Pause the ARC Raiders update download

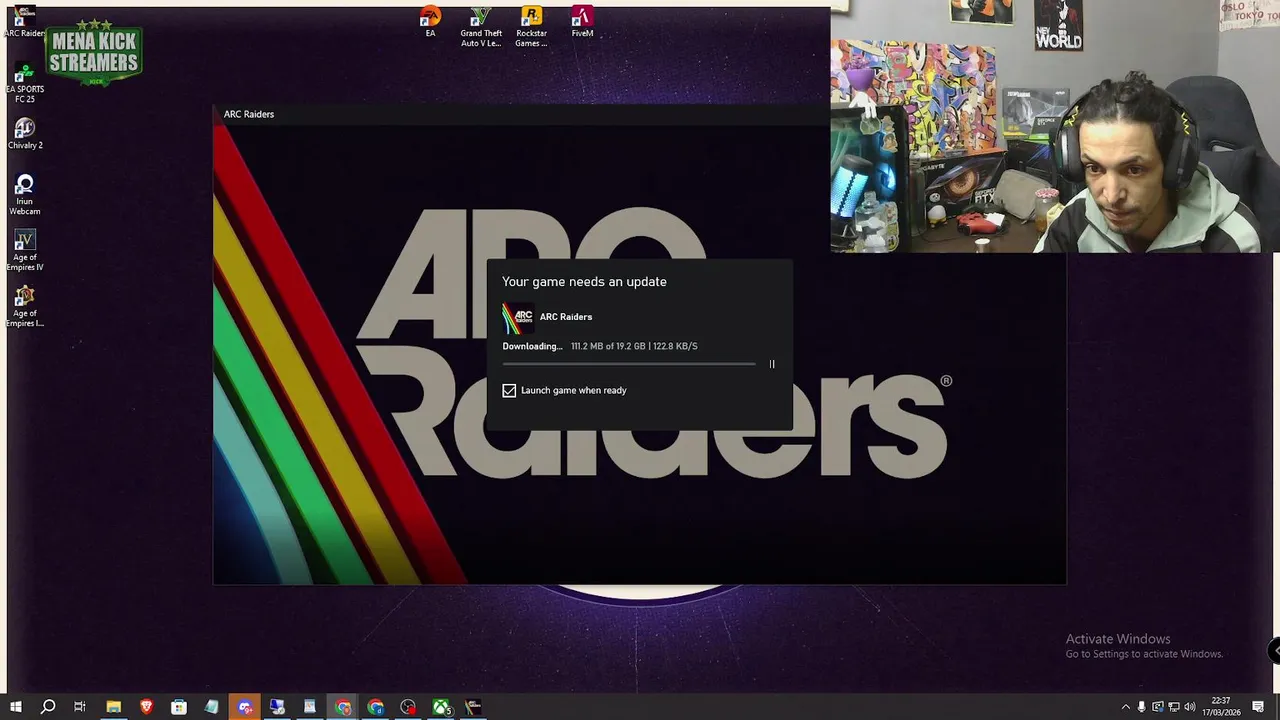pyautogui.click(x=772, y=364)
